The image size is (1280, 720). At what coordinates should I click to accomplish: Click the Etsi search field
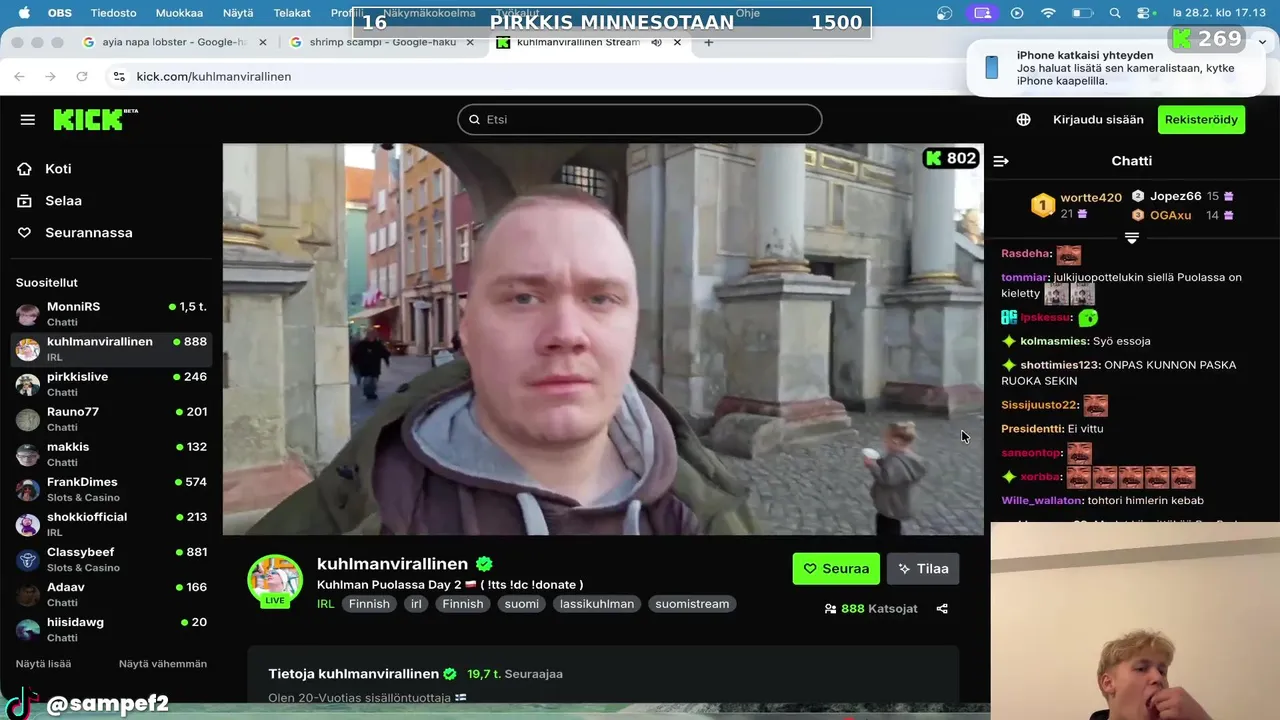click(x=640, y=120)
